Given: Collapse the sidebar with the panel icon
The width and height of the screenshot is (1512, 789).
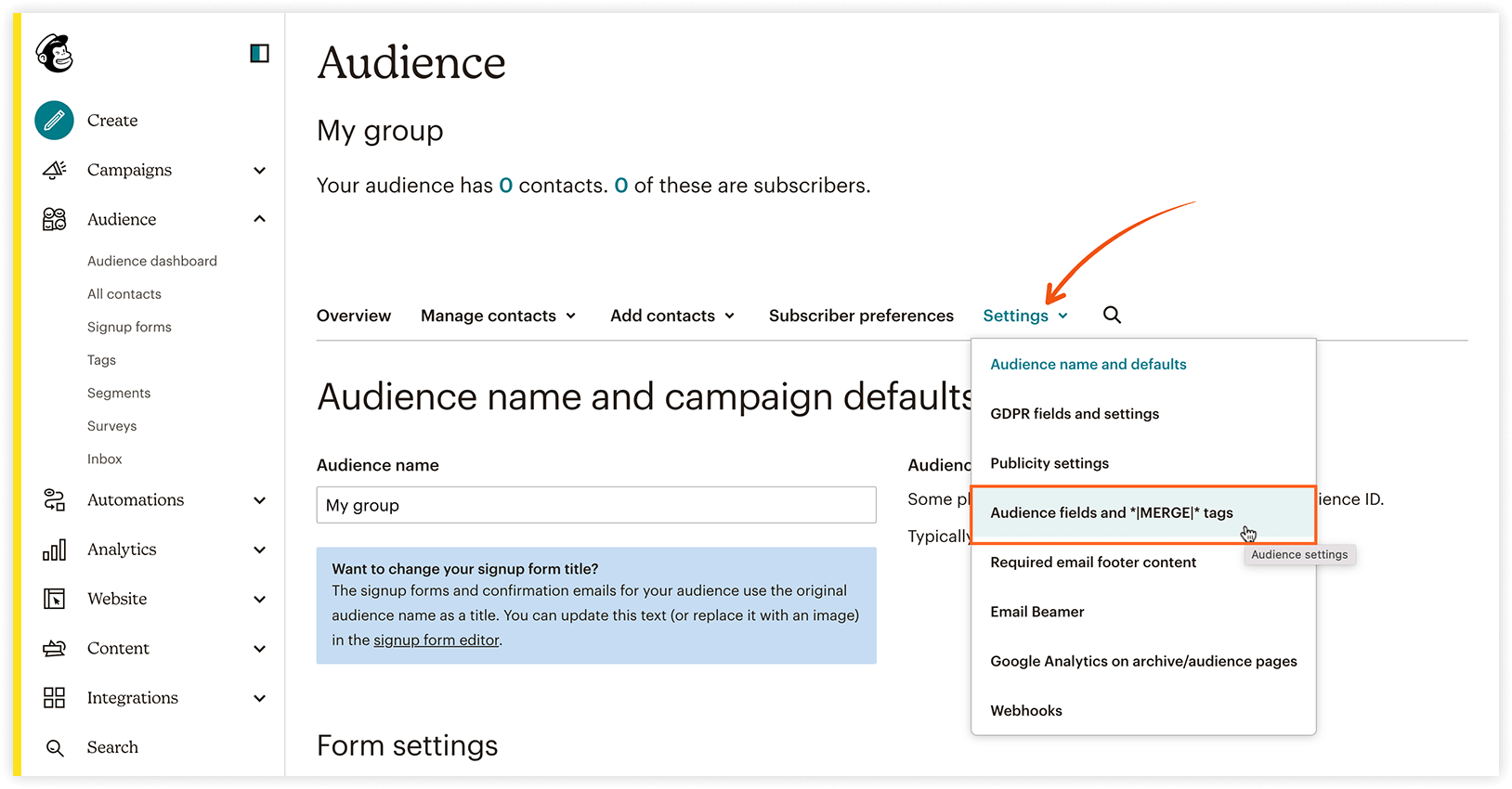Looking at the screenshot, I should 260,53.
